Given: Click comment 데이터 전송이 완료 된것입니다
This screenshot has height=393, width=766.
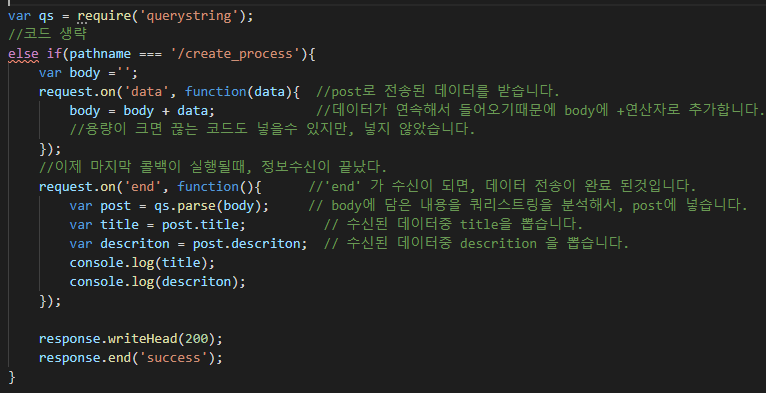Looking at the screenshot, I should [502, 186].
